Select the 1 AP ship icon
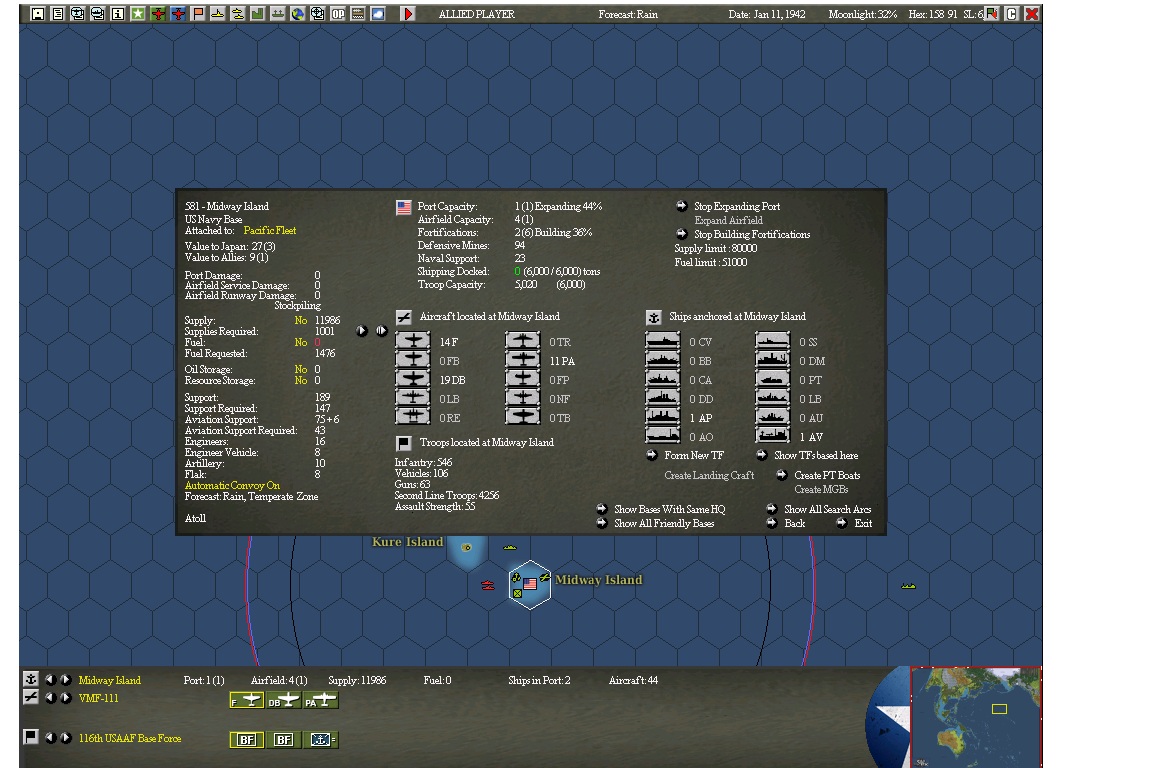Viewport: 1152px width, 768px height. 663,417
